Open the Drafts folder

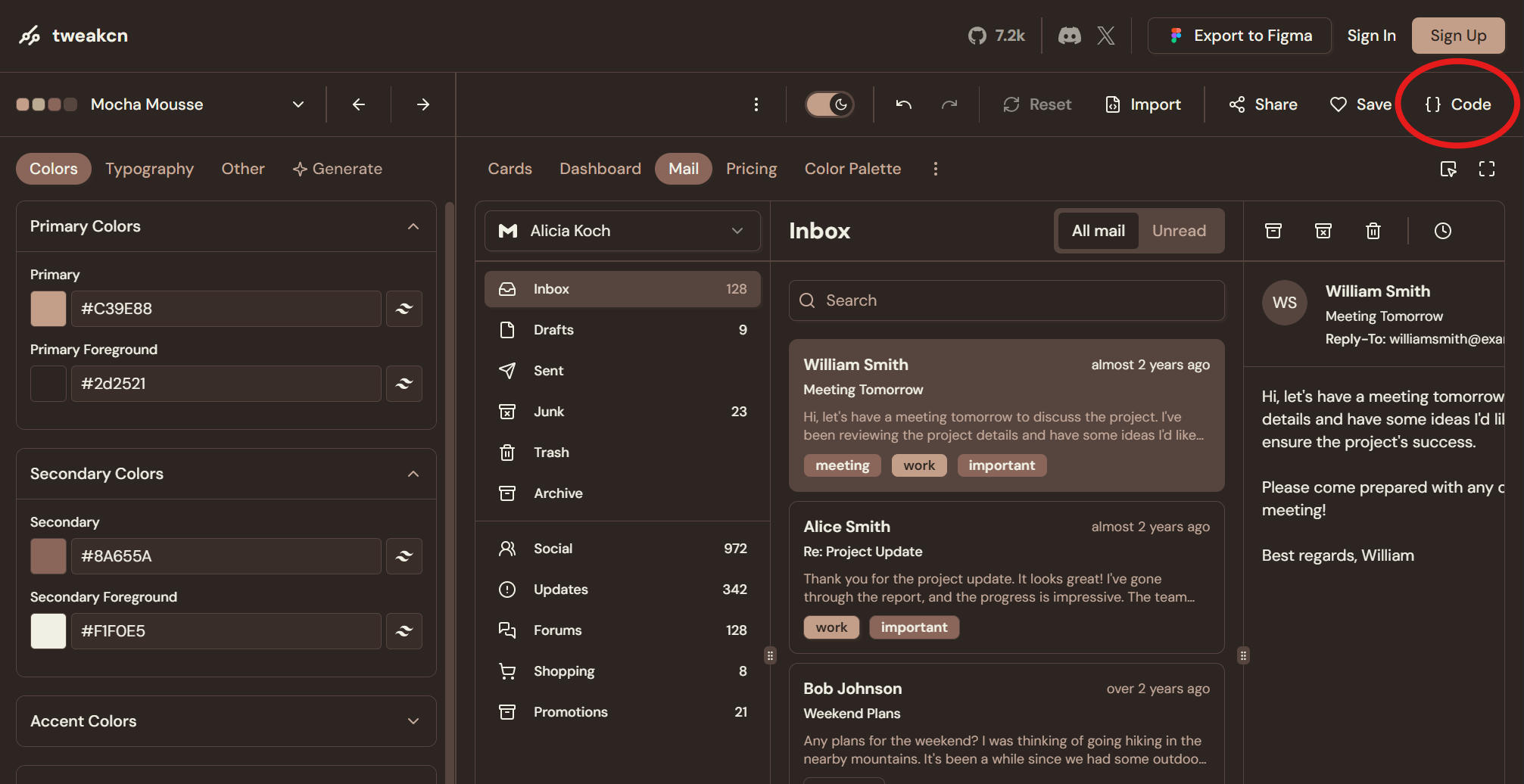(x=622, y=330)
